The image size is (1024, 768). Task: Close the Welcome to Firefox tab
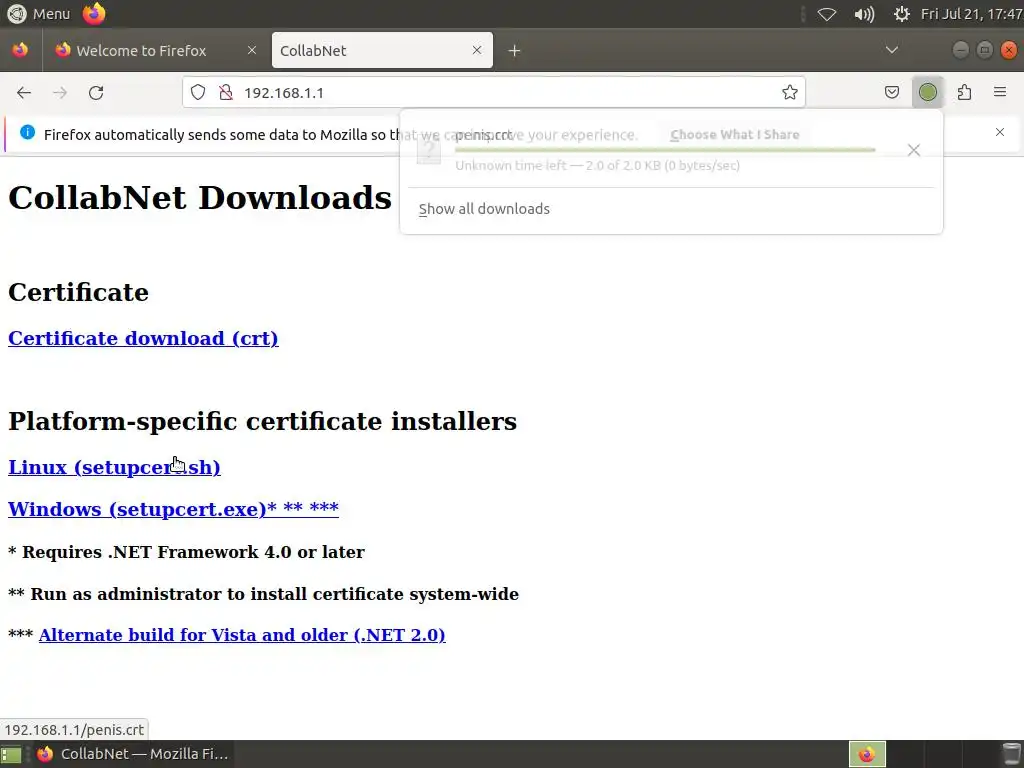pos(251,50)
